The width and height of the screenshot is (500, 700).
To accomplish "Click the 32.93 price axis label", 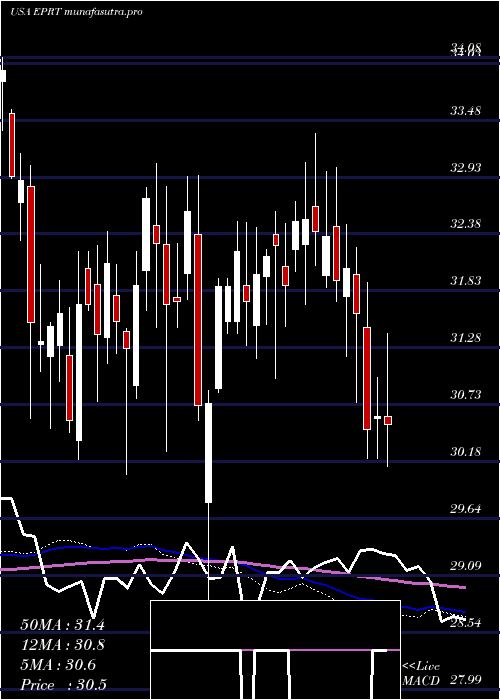I will [465, 167].
